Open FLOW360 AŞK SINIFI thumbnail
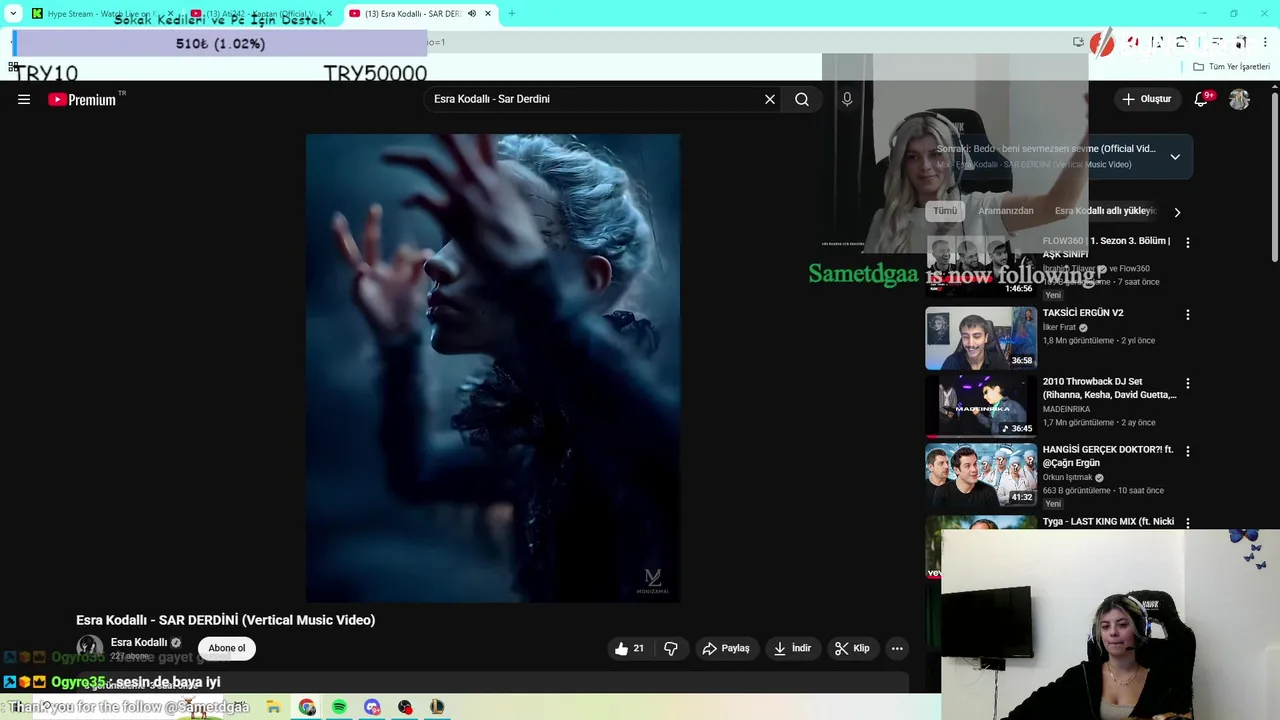This screenshot has width=1280, height=720. [x=981, y=266]
